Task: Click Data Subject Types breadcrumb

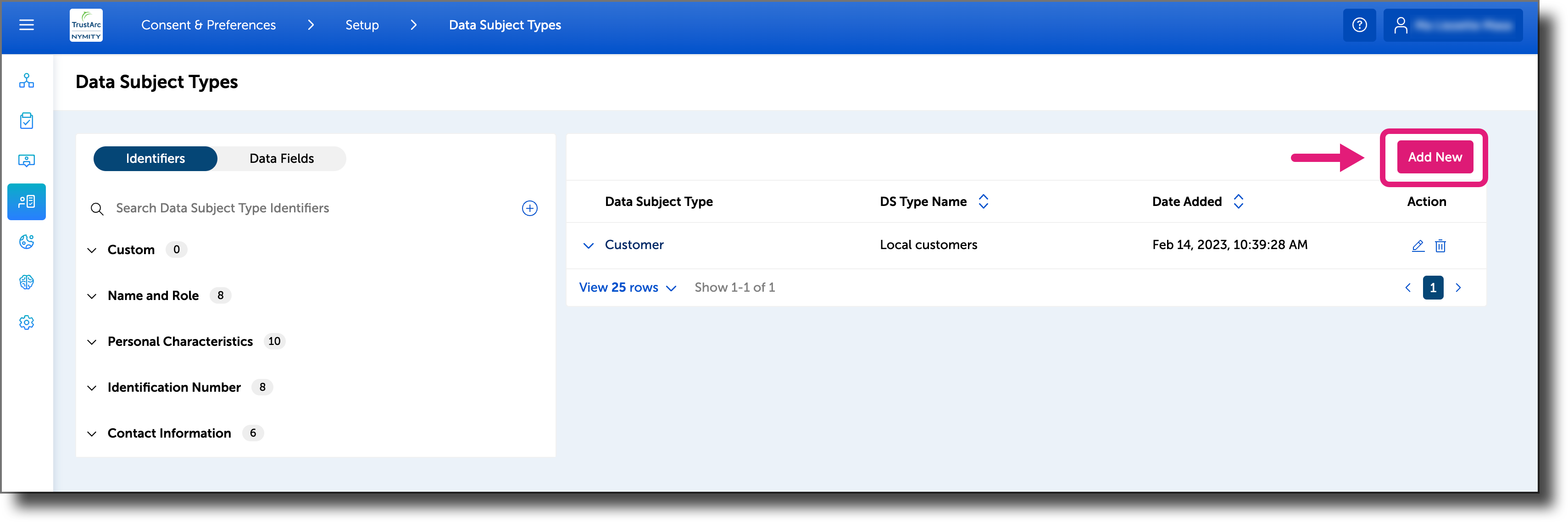Action: [505, 25]
